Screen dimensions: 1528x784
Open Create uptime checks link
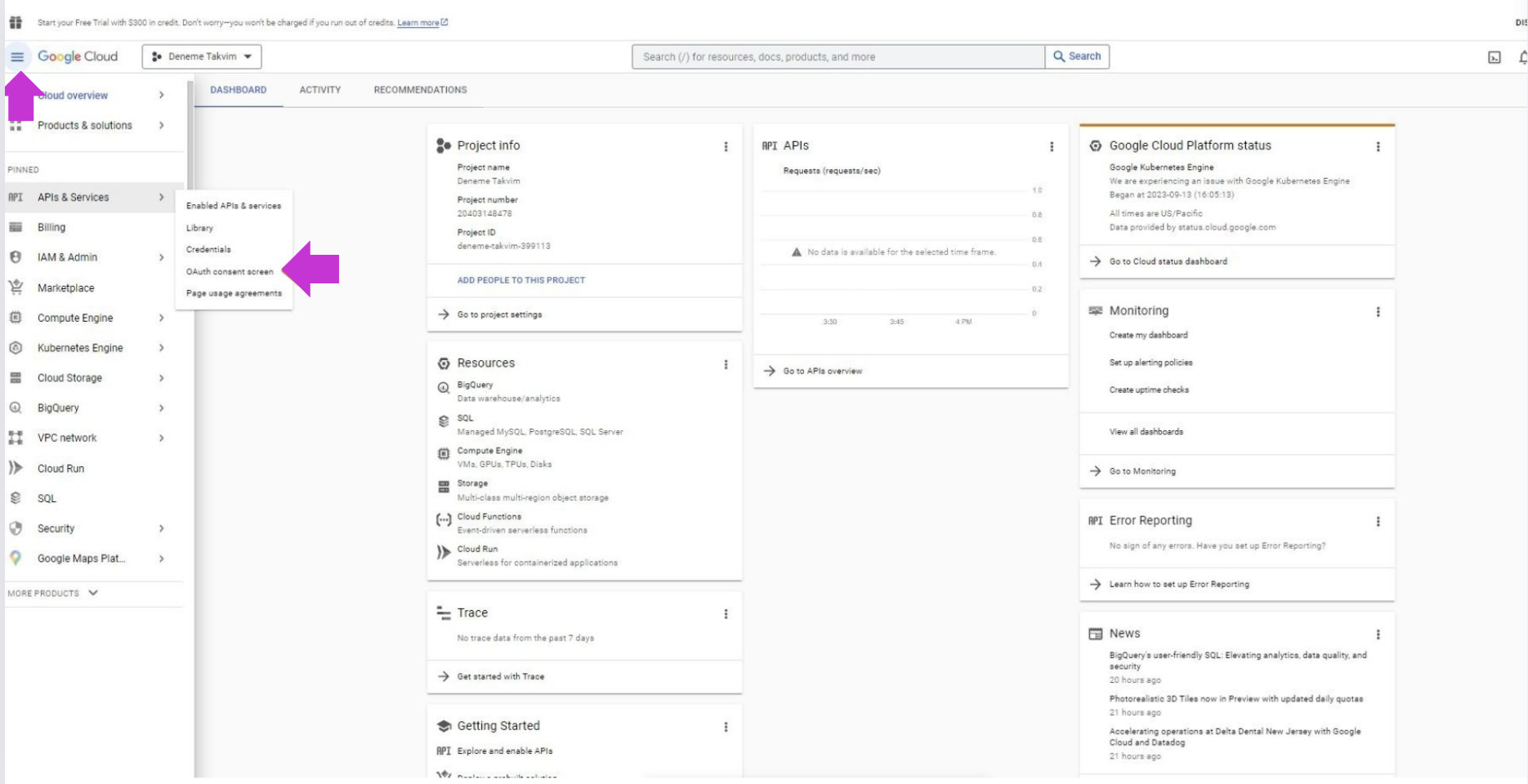point(1149,390)
